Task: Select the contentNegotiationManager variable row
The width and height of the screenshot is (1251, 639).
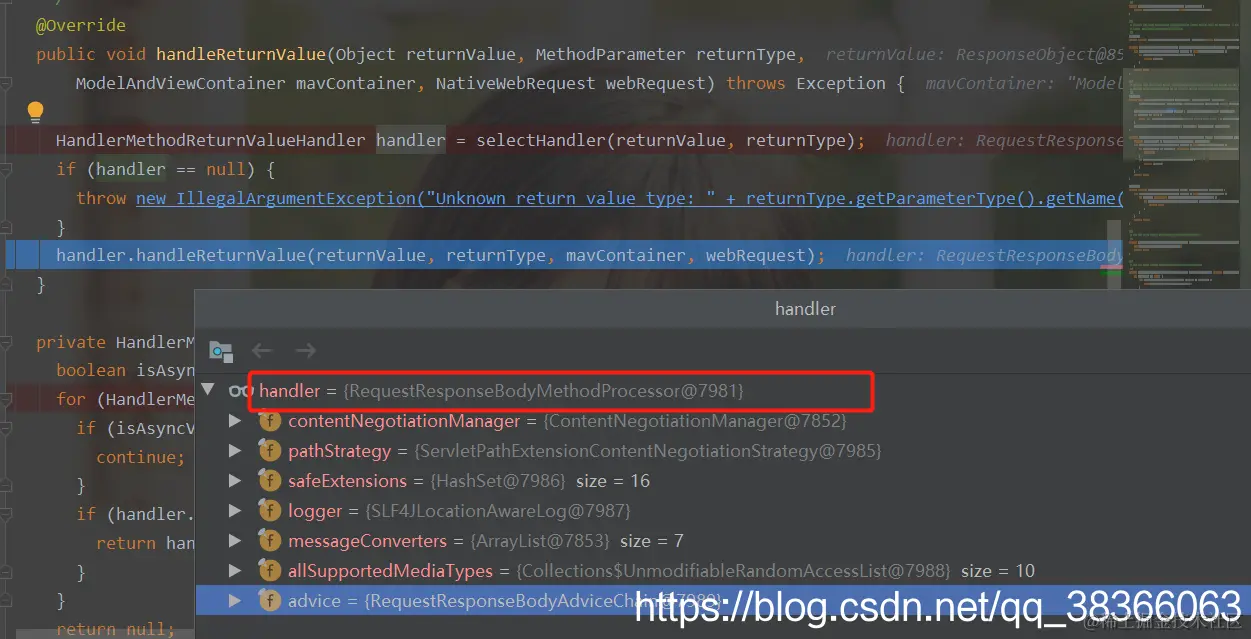Action: [x=722, y=421]
